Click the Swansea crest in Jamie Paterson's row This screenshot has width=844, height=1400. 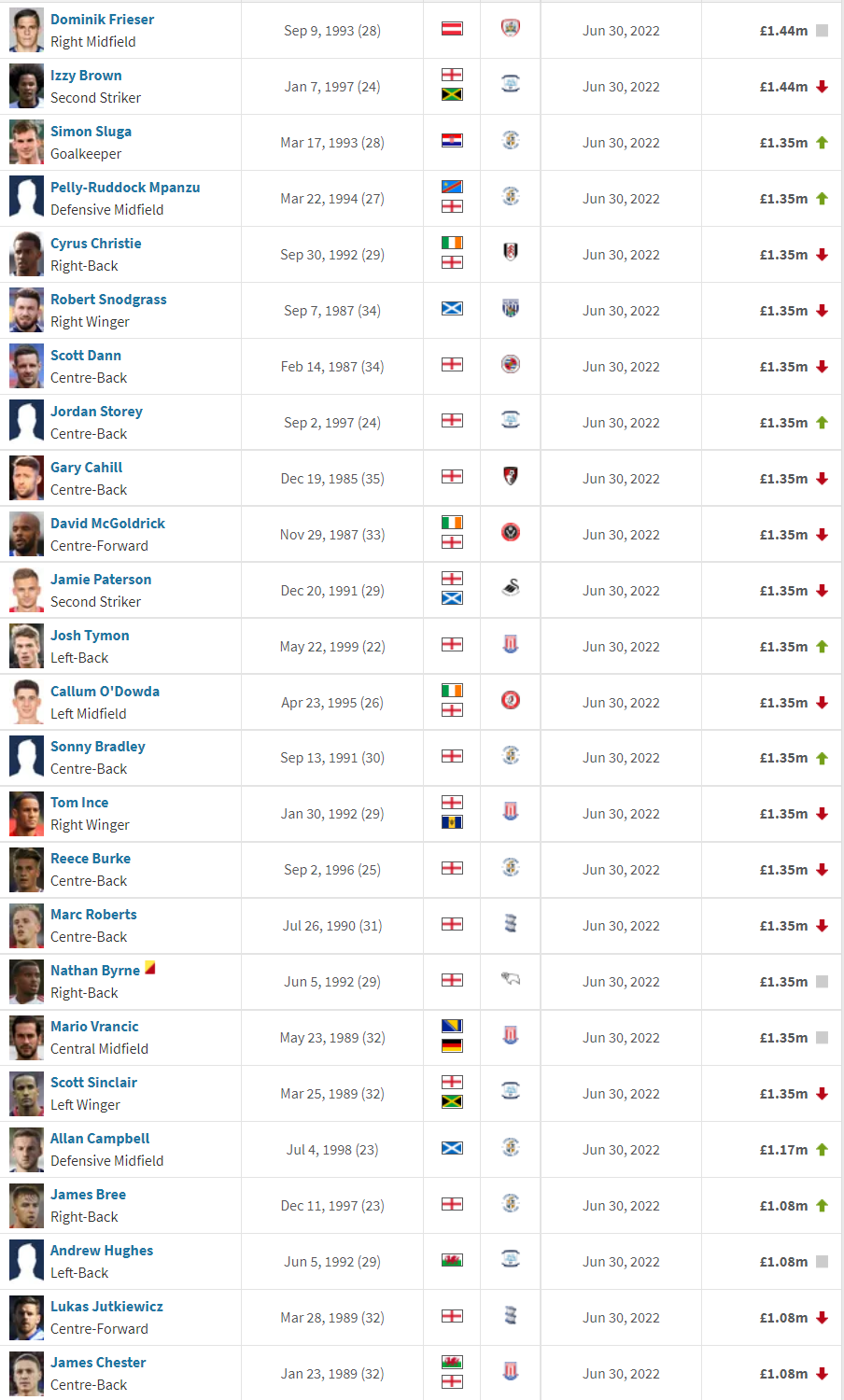[511, 588]
